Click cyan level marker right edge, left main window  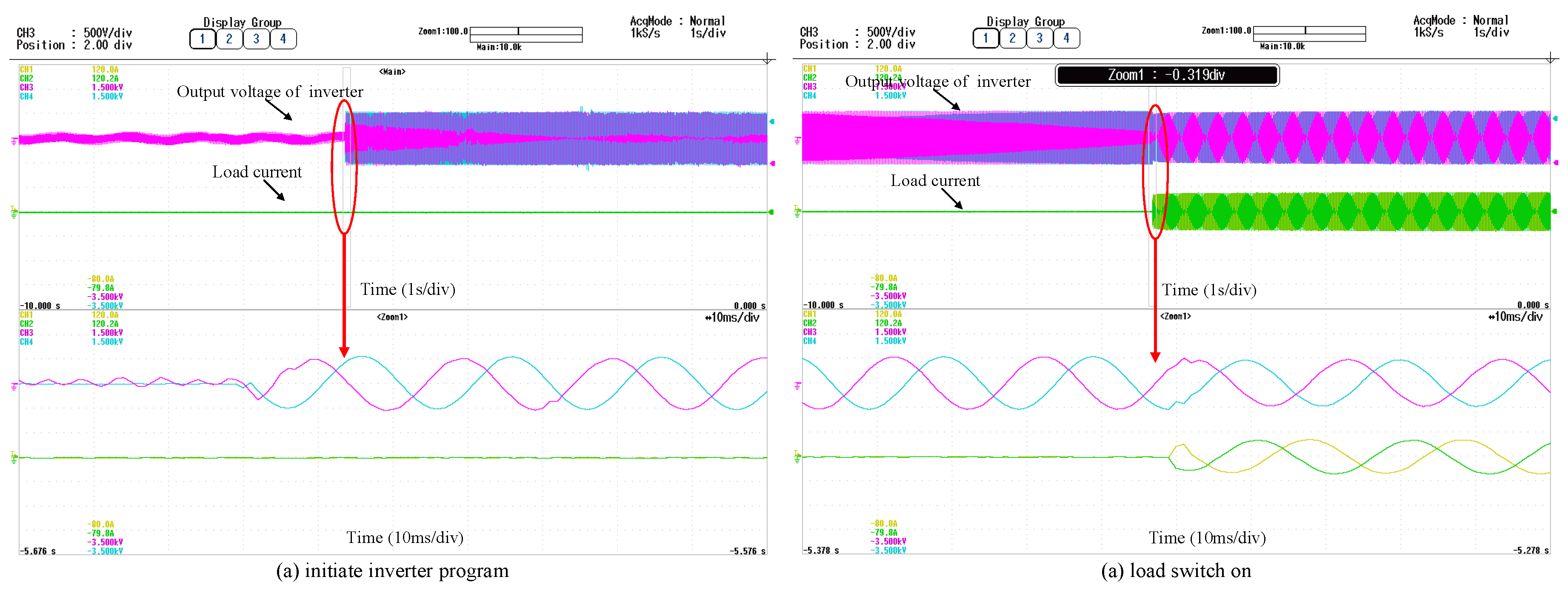pyautogui.click(x=772, y=122)
